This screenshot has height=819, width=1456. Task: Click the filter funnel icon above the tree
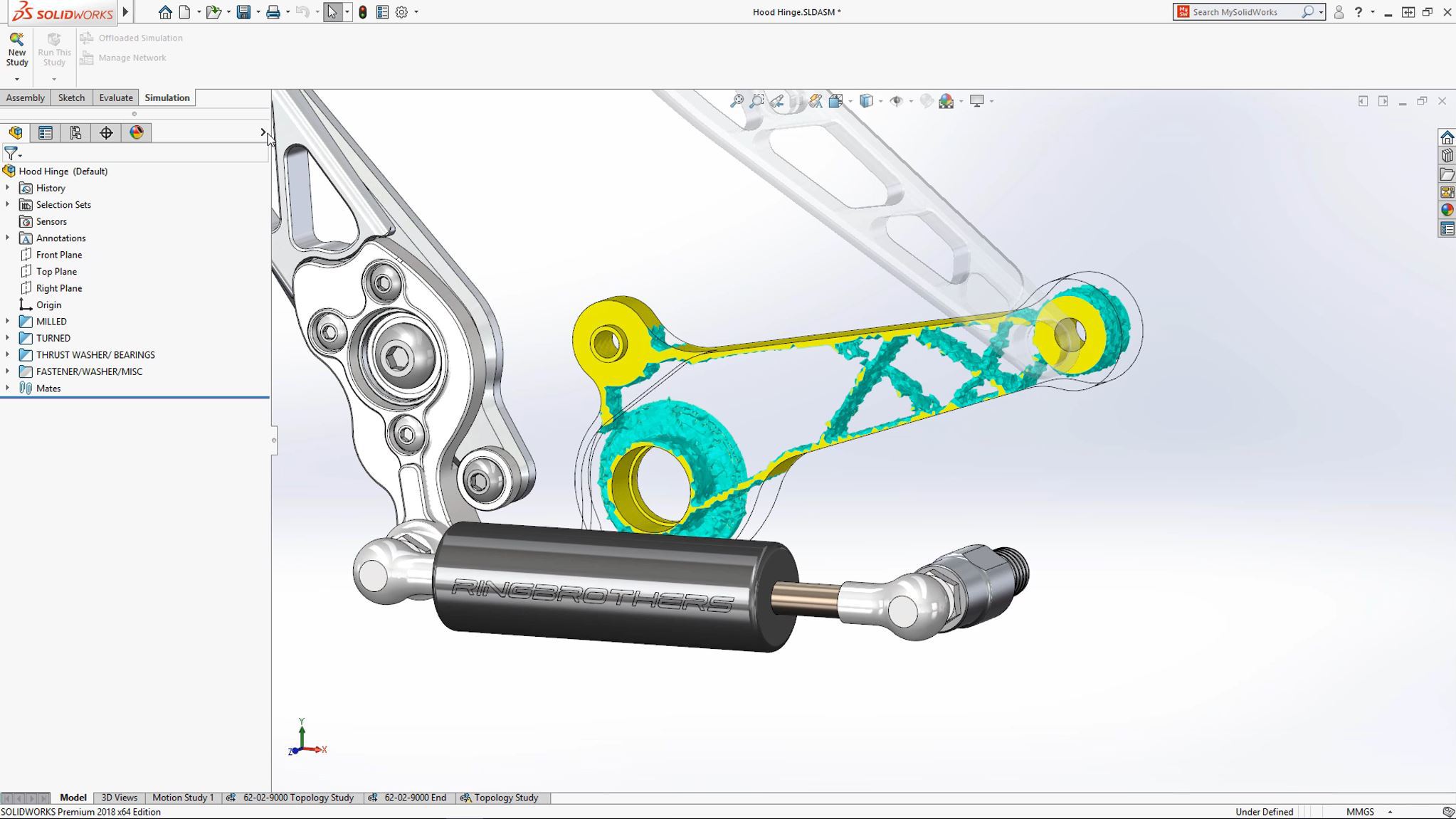point(11,153)
